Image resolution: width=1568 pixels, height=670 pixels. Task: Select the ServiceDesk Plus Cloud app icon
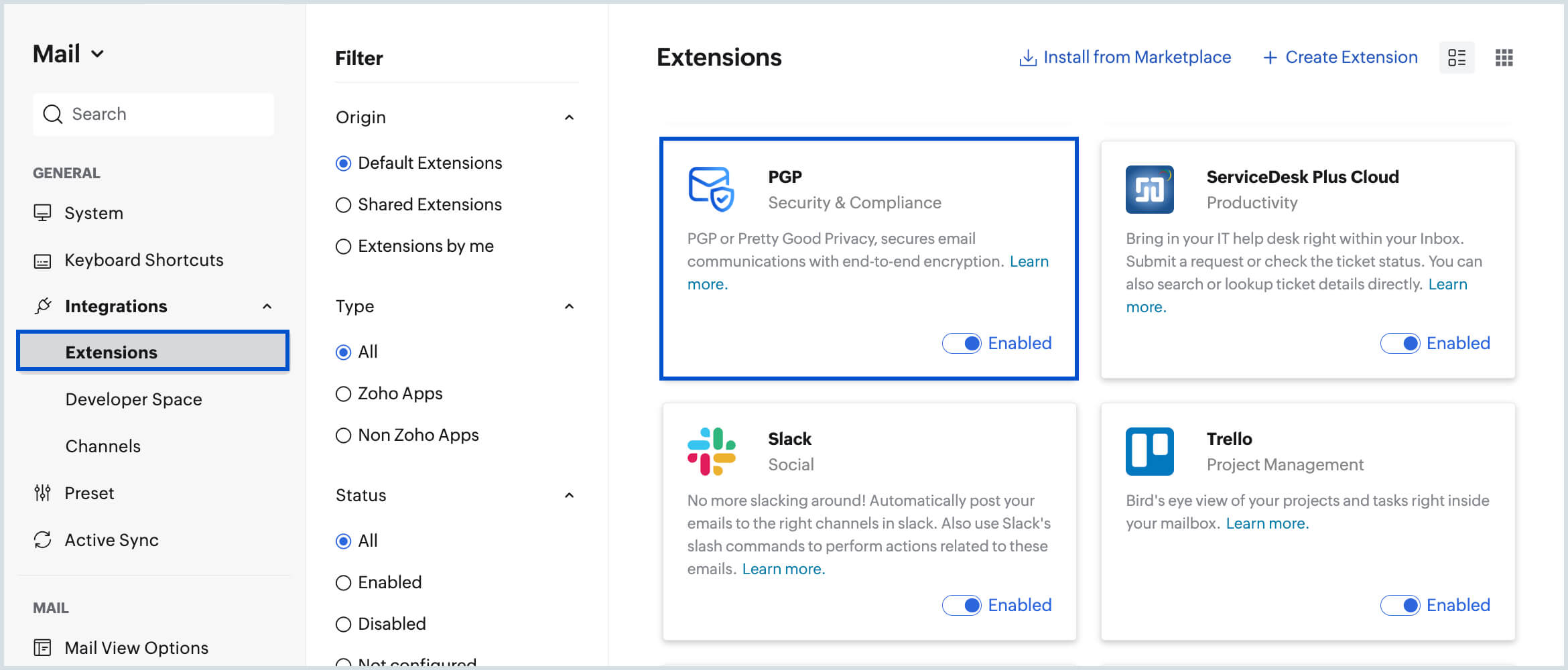tap(1149, 190)
